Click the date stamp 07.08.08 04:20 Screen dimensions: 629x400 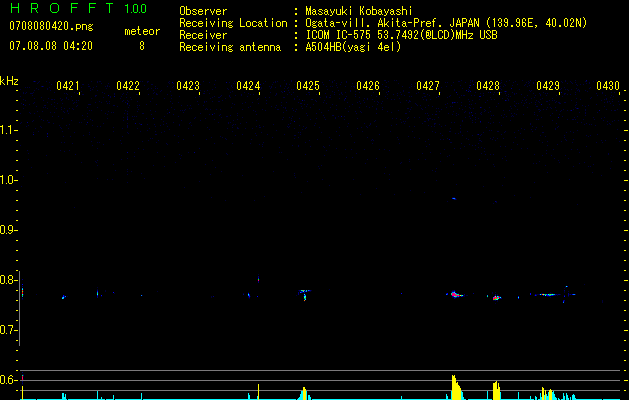pos(51,46)
